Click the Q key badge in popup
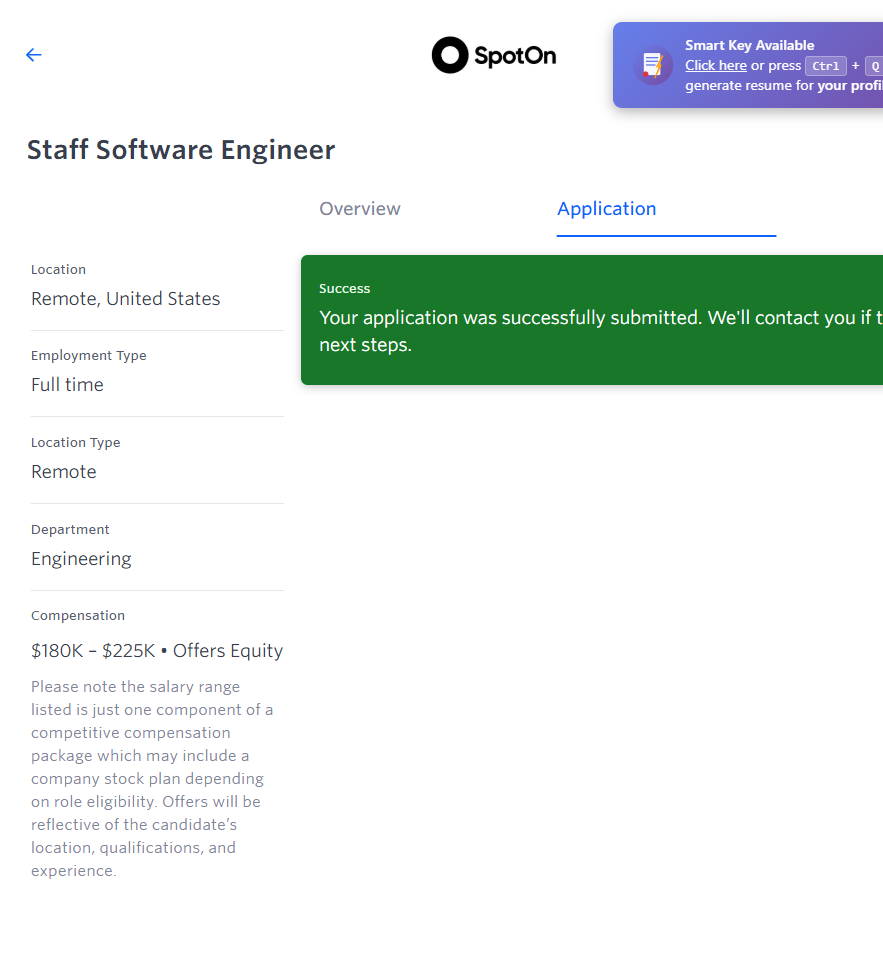Screen dimensions: 883x975 (x=874, y=66)
